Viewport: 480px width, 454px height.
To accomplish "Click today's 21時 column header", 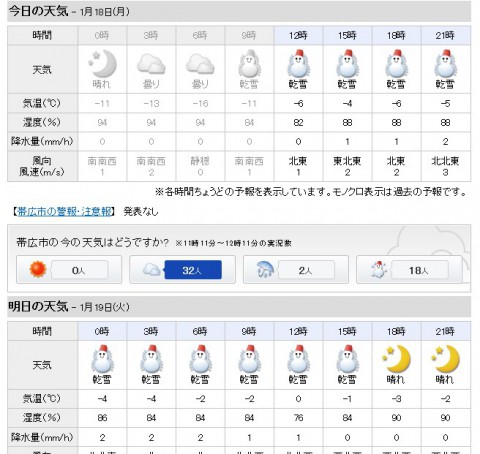I will click(446, 35).
